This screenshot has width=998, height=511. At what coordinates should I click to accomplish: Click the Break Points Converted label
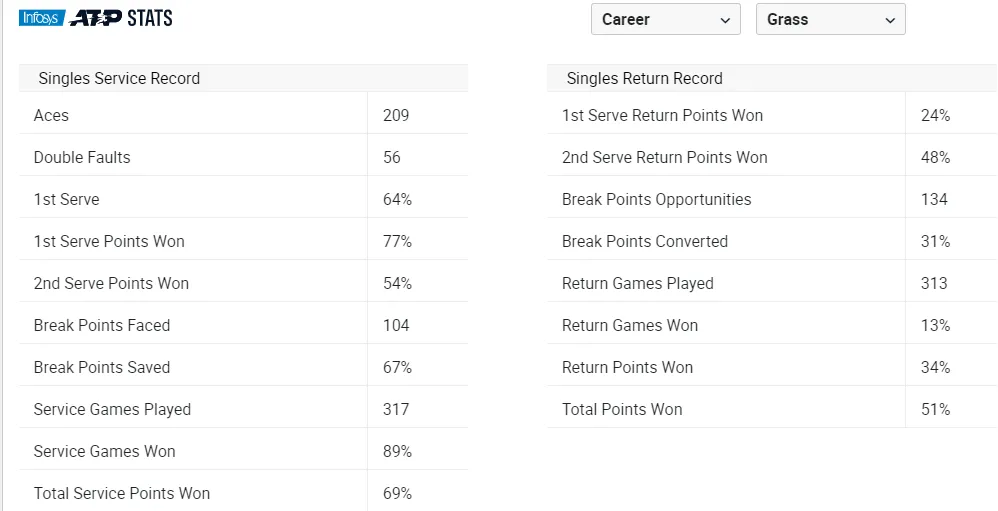click(645, 241)
